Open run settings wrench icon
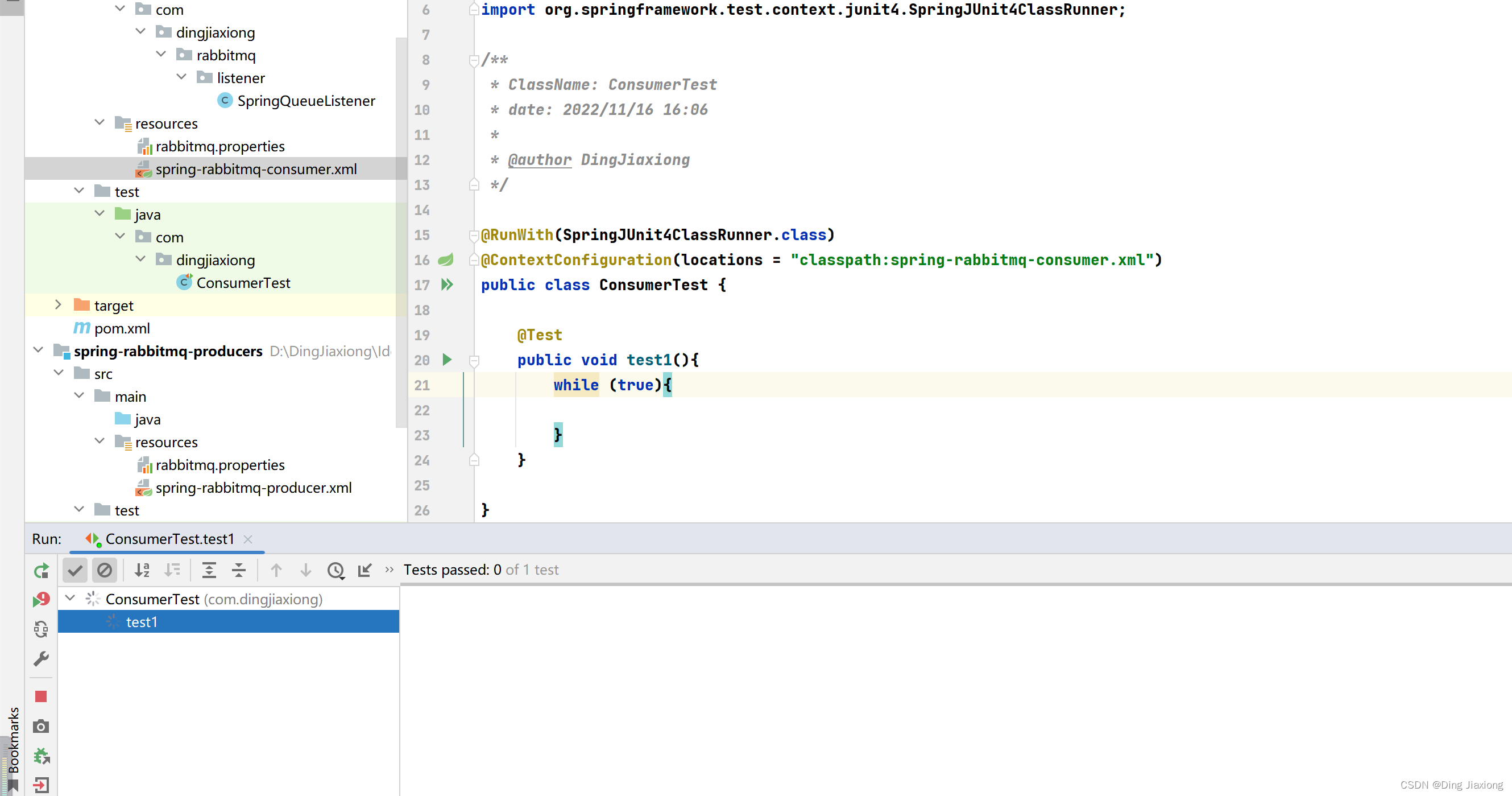1512x796 pixels. (x=41, y=659)
